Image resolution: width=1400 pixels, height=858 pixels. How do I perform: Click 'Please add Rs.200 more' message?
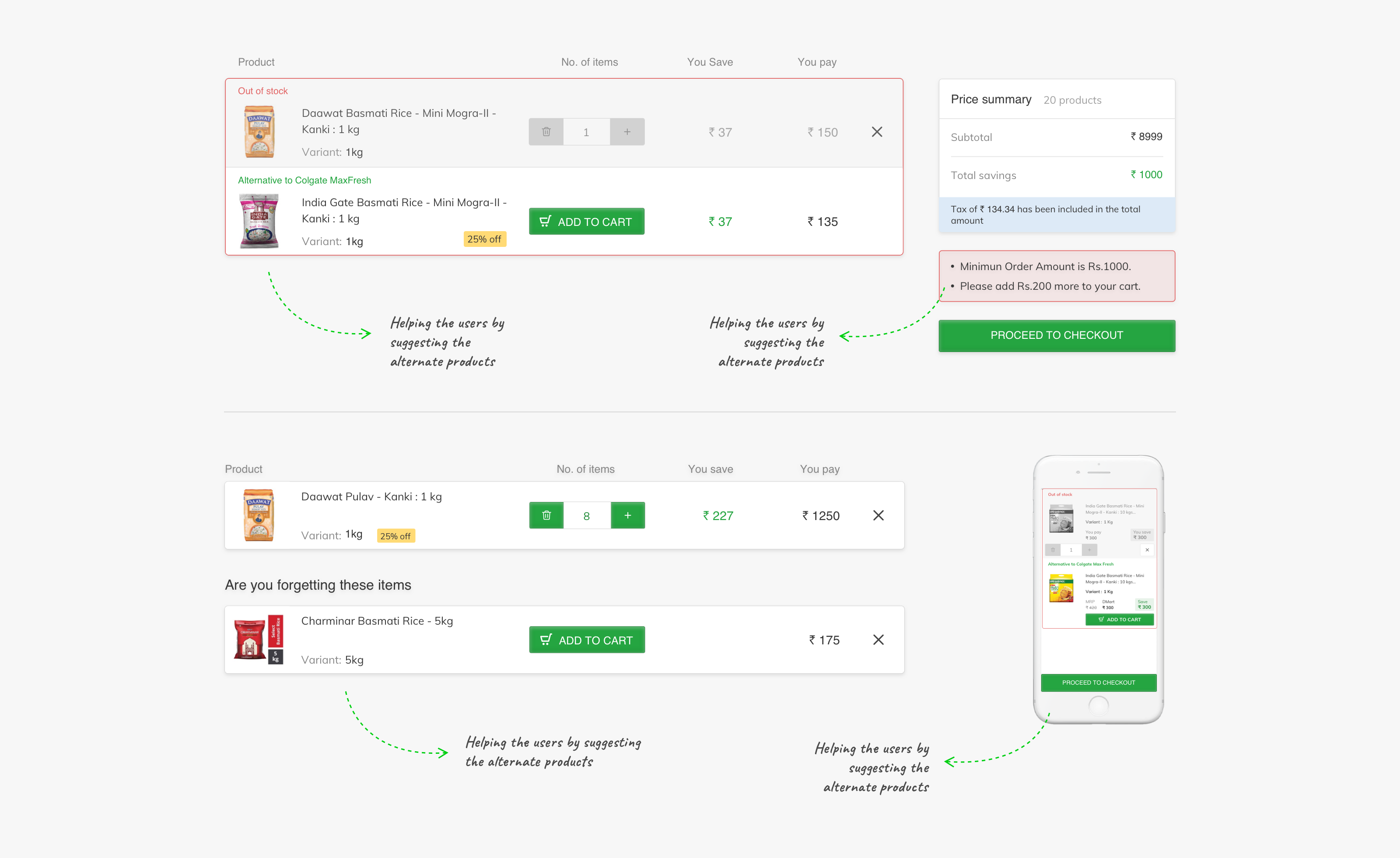(1050, 286)
